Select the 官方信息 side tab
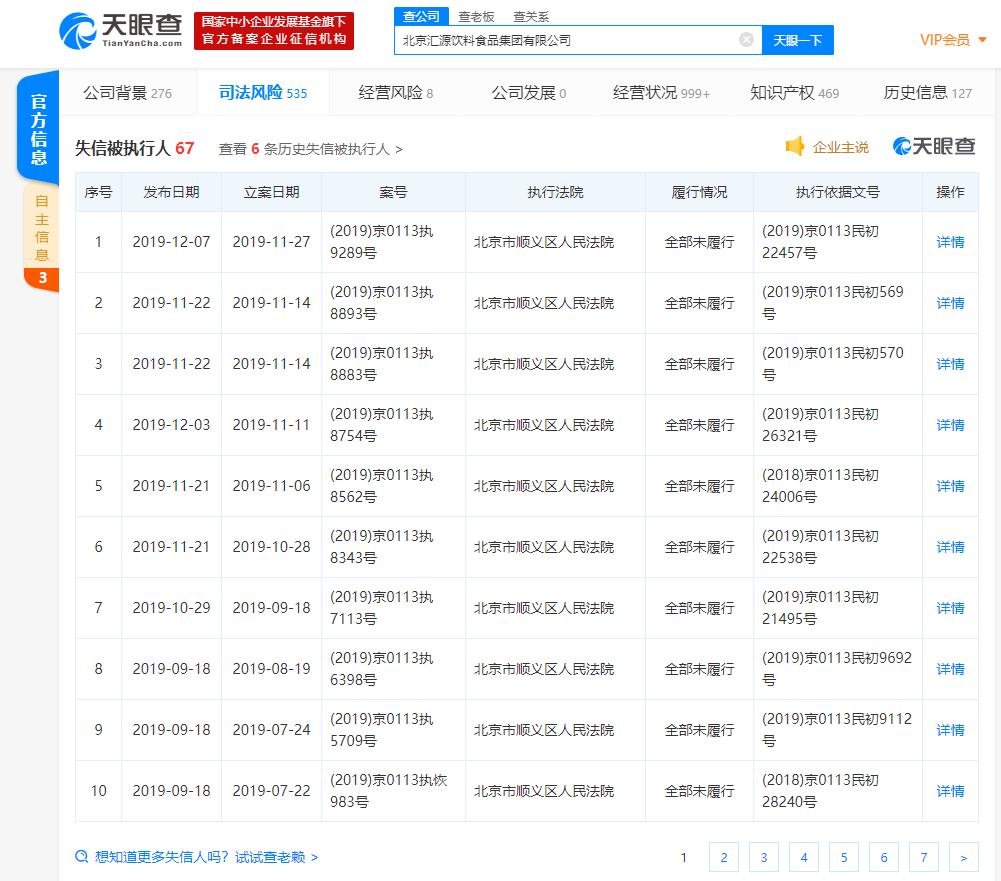The width and height of the screenshot is (1001, 881). point(38,128)
